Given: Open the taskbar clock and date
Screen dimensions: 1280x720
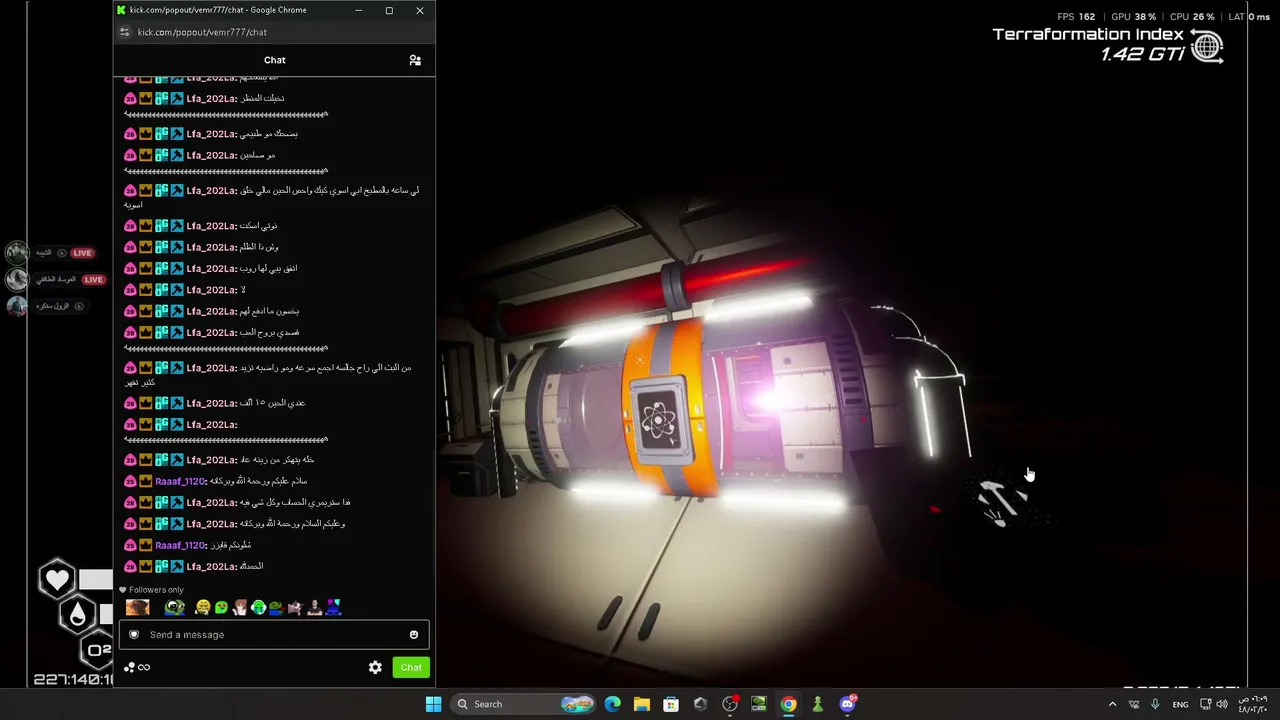Looking at the screenshot, I should [x=1252, y=704].
